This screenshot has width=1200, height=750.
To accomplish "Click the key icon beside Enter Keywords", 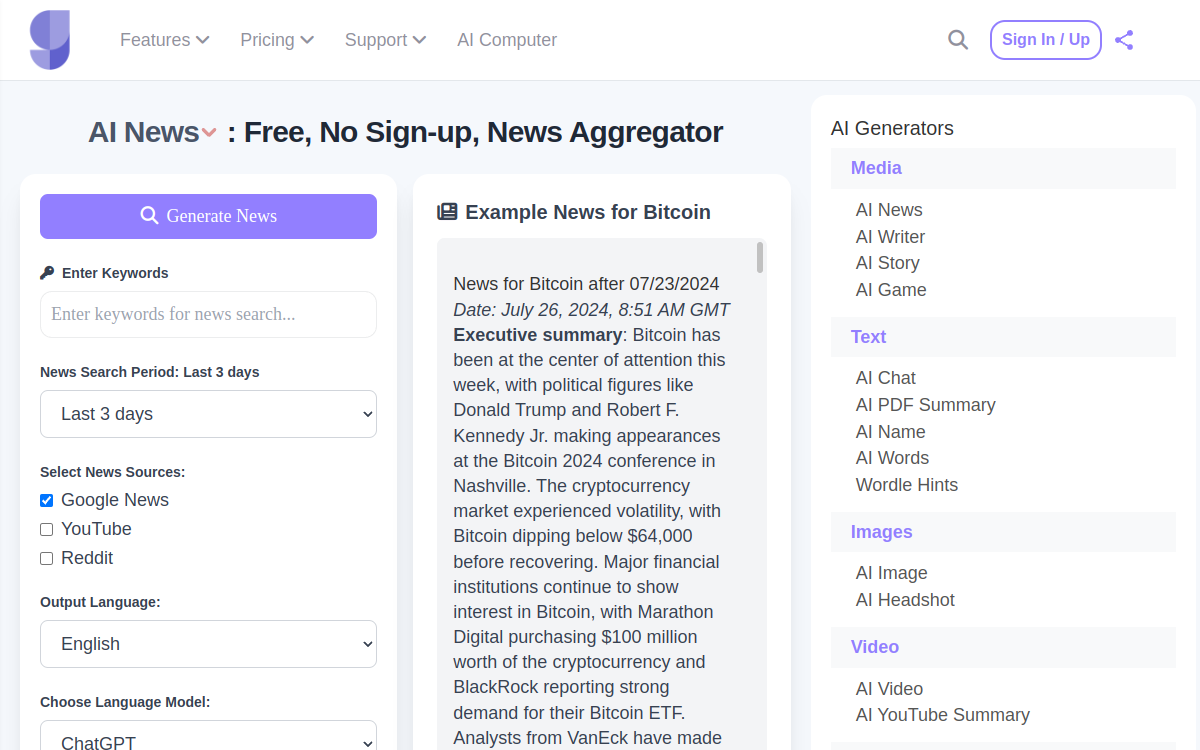I will (47, 273).
